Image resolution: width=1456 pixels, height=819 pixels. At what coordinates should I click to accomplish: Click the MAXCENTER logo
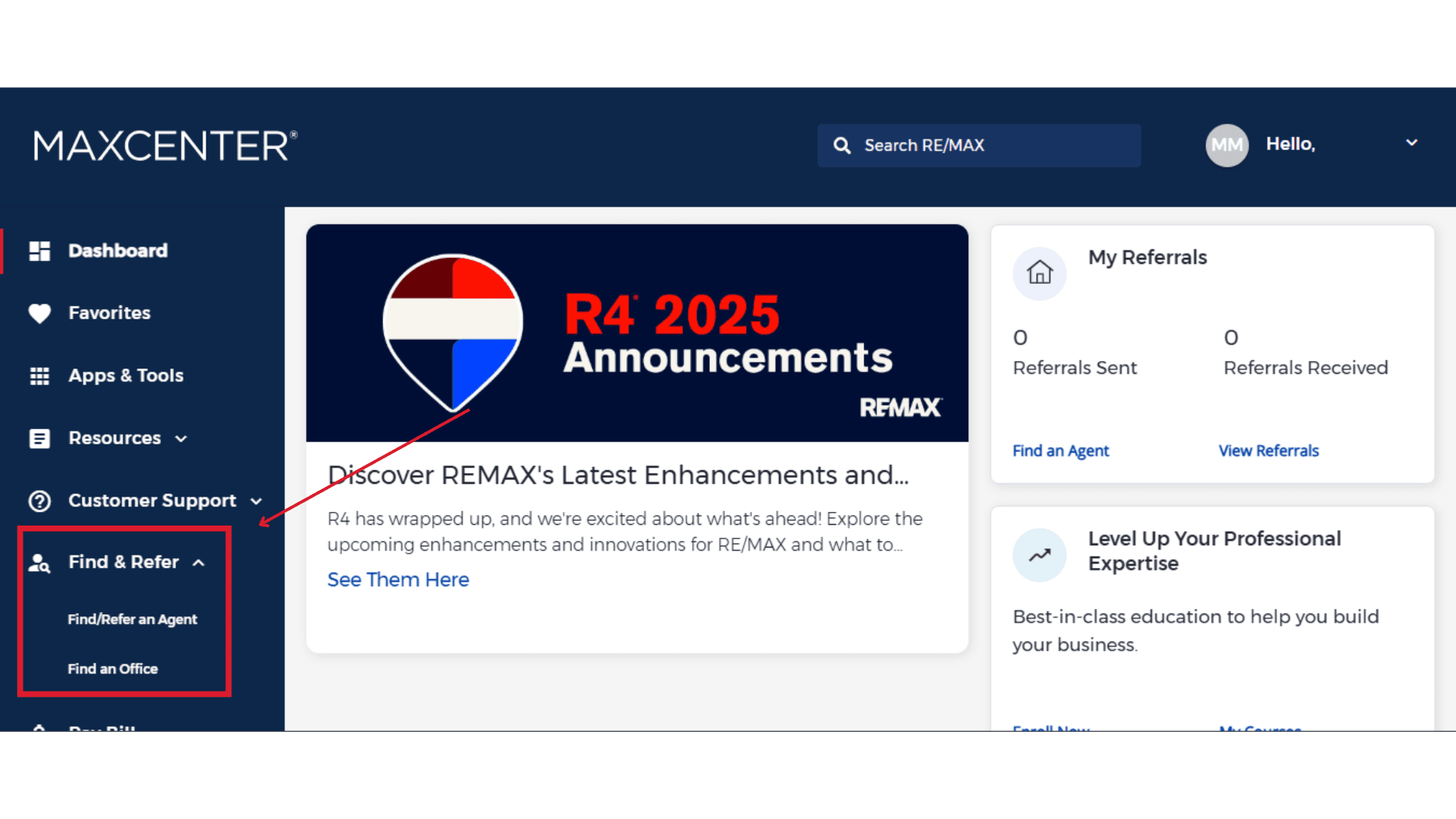(165, 146)
